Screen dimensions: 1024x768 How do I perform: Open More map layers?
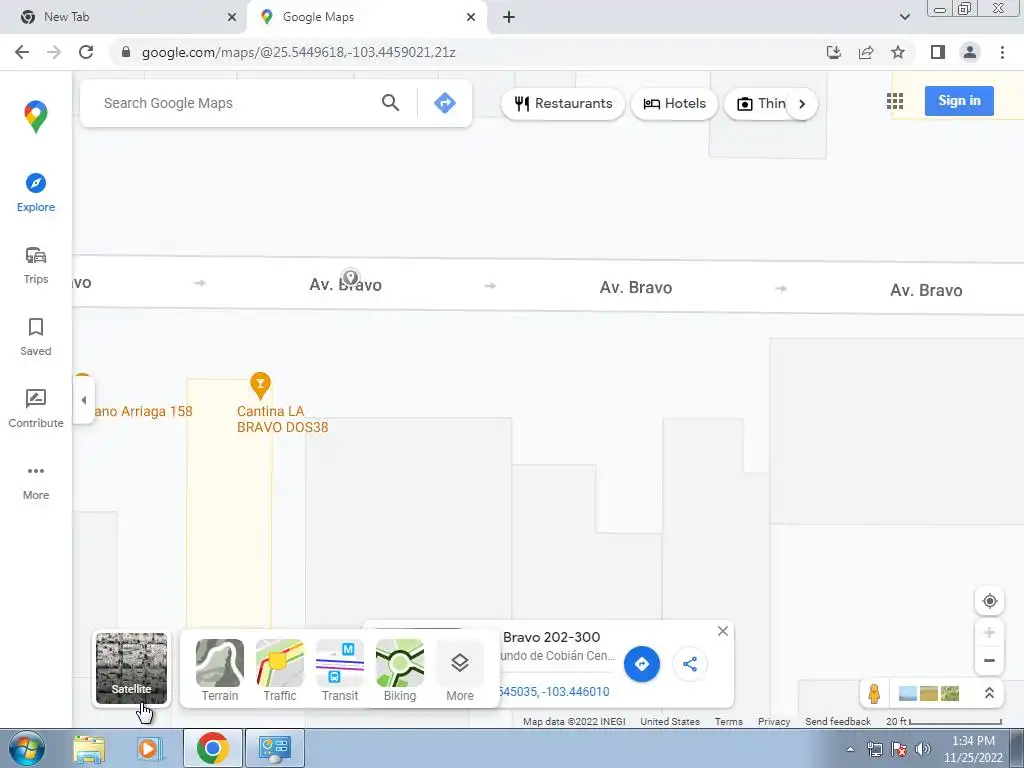coord(460,670)
